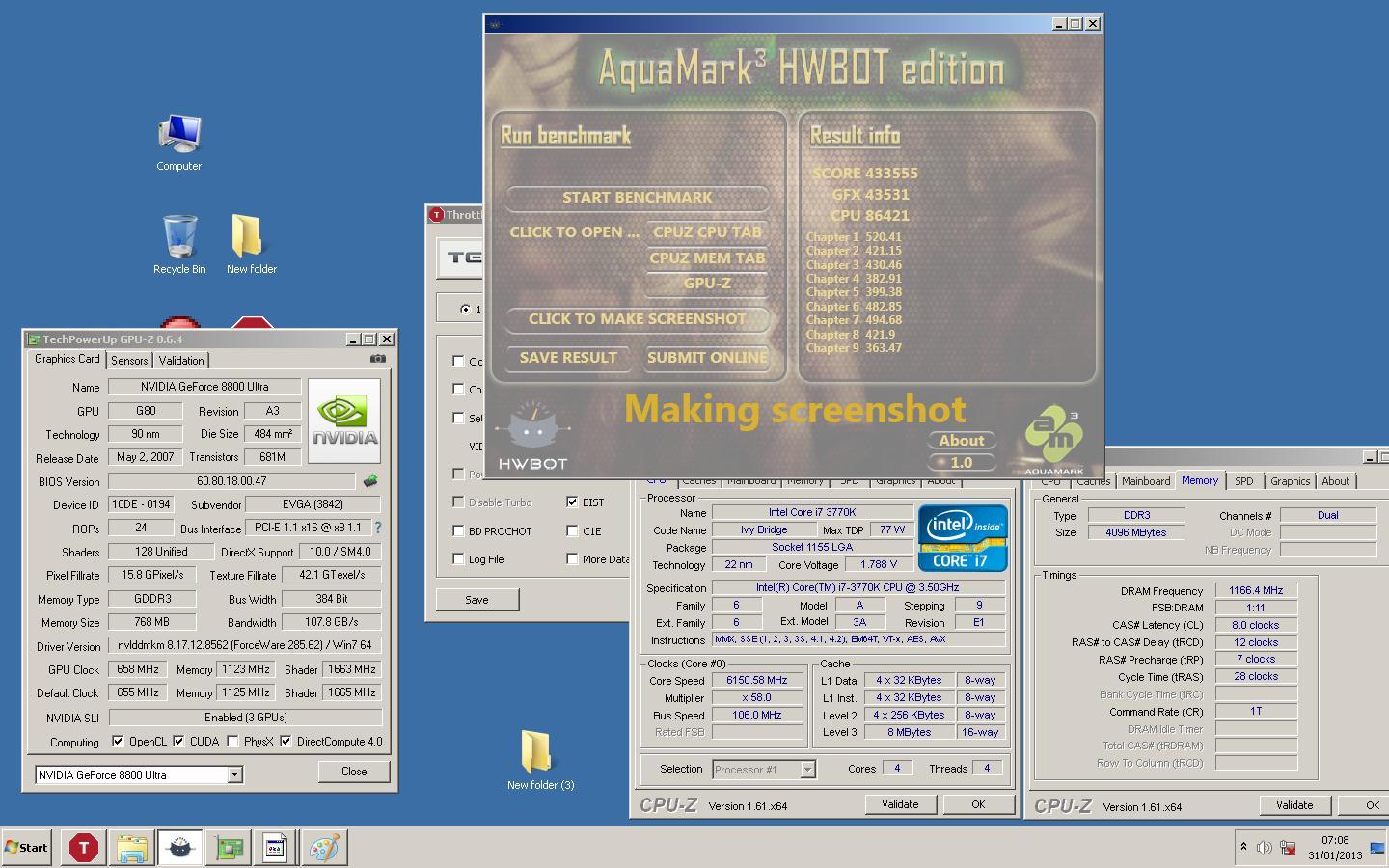Click CPUZ CPU TAB button
Viewport: 1389px width, 868px height.
707,232
